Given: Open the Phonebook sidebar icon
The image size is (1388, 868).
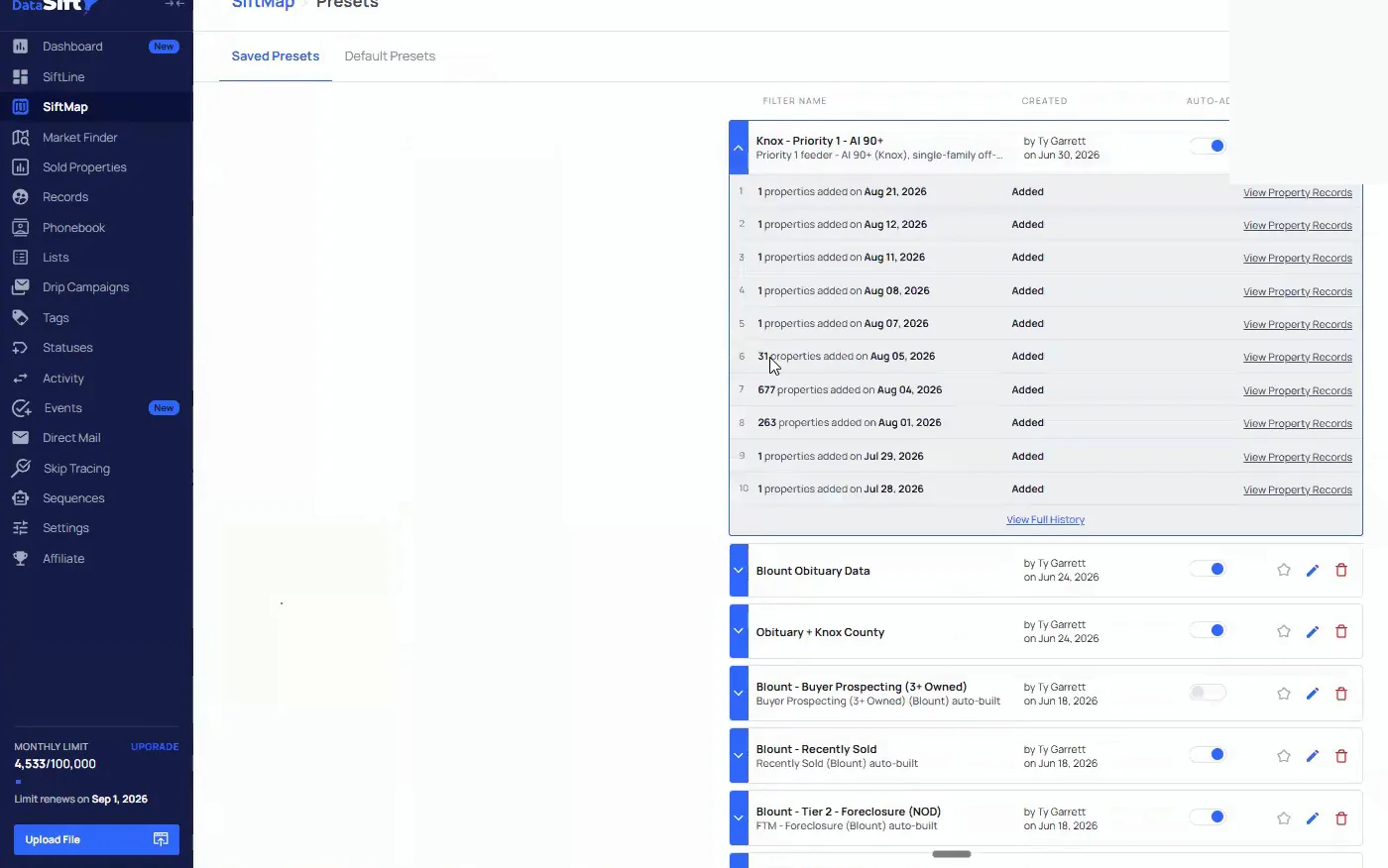Looking at the screenshot, I should tap(20, 228).
